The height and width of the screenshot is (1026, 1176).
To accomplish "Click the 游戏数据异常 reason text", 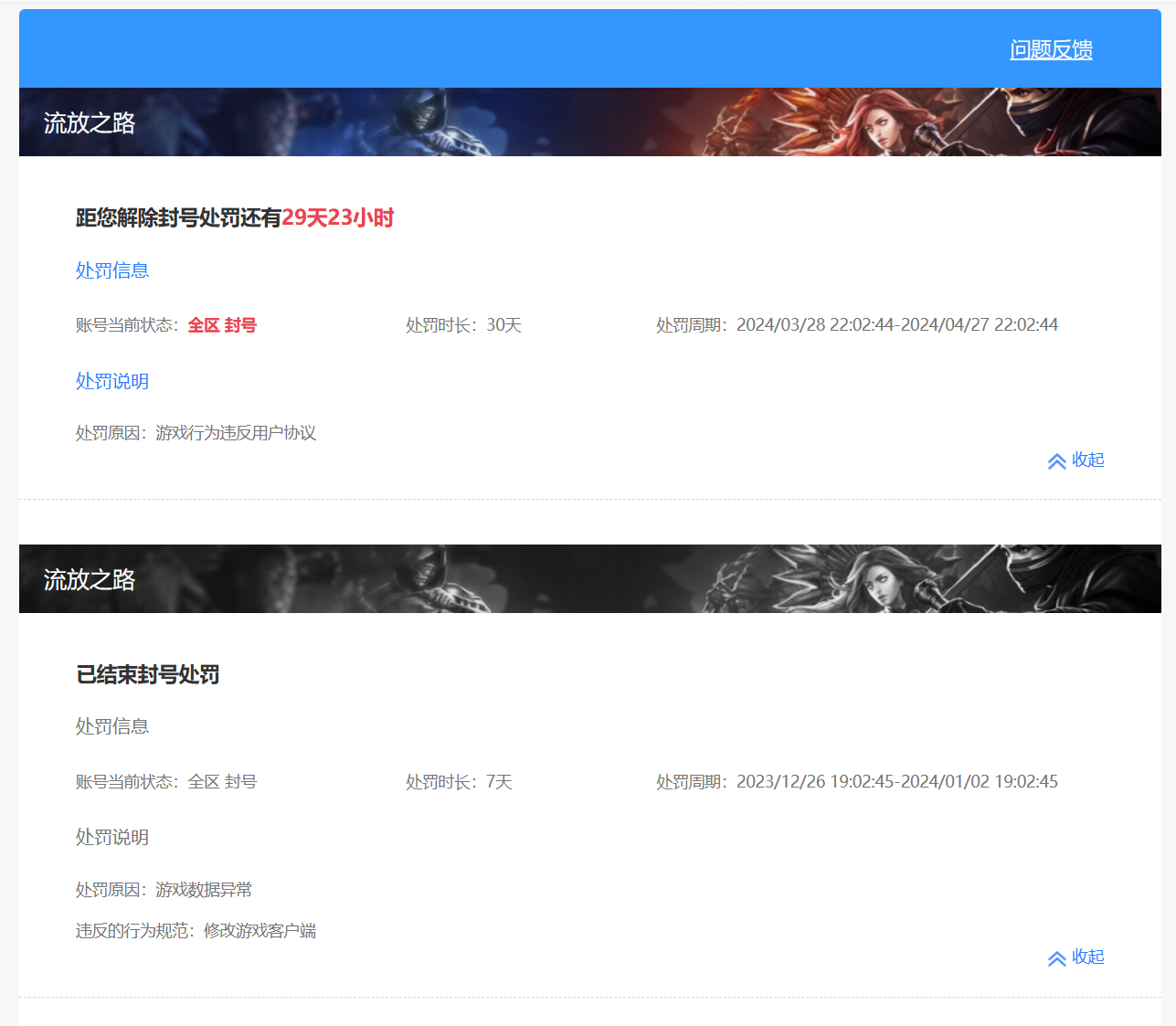I will click(204, 890).
